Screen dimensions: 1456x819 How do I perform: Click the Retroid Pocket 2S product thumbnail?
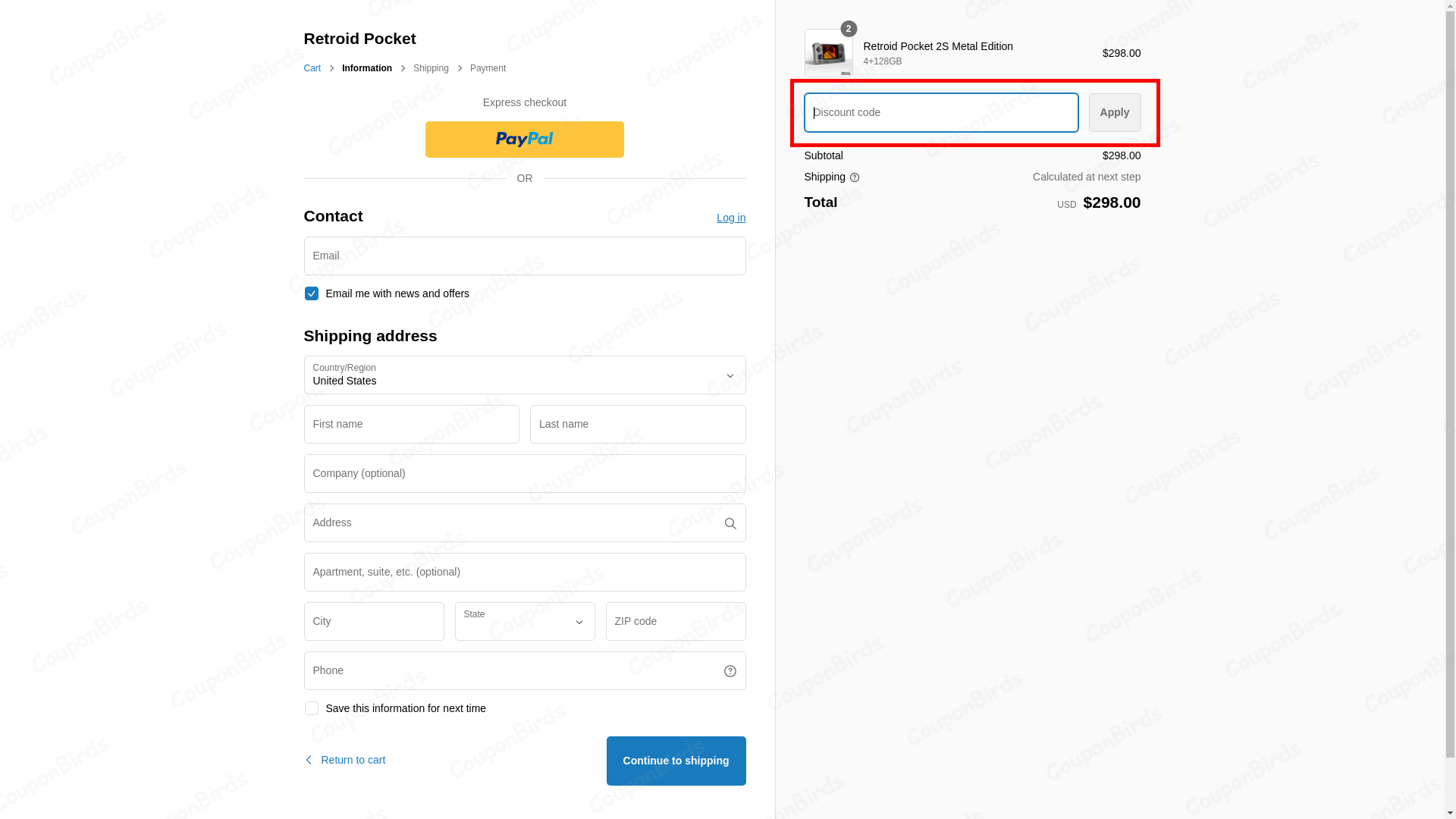(x=828, y=53)
